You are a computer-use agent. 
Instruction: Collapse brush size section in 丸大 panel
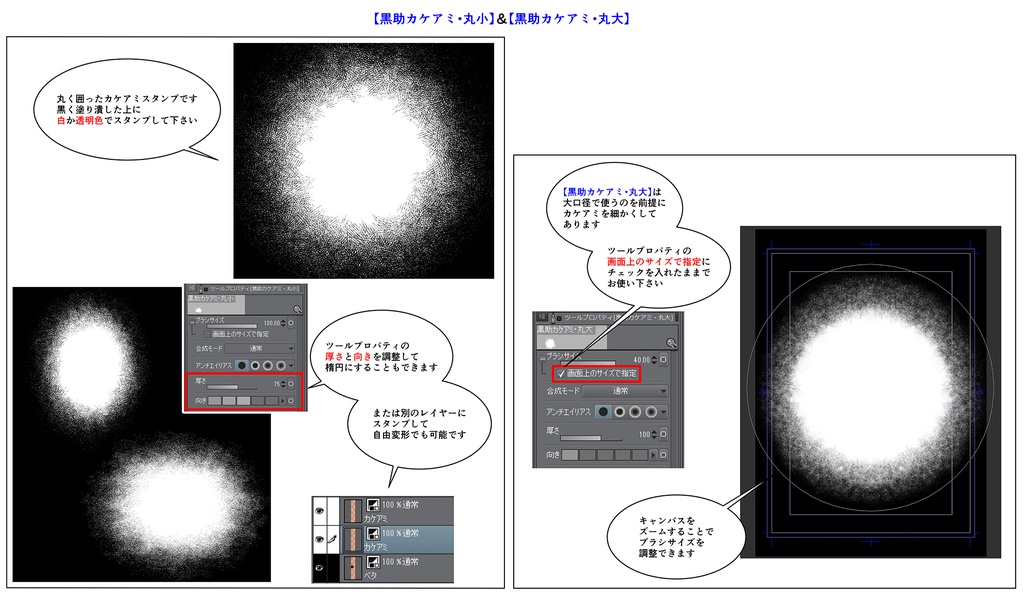[542, 358]
